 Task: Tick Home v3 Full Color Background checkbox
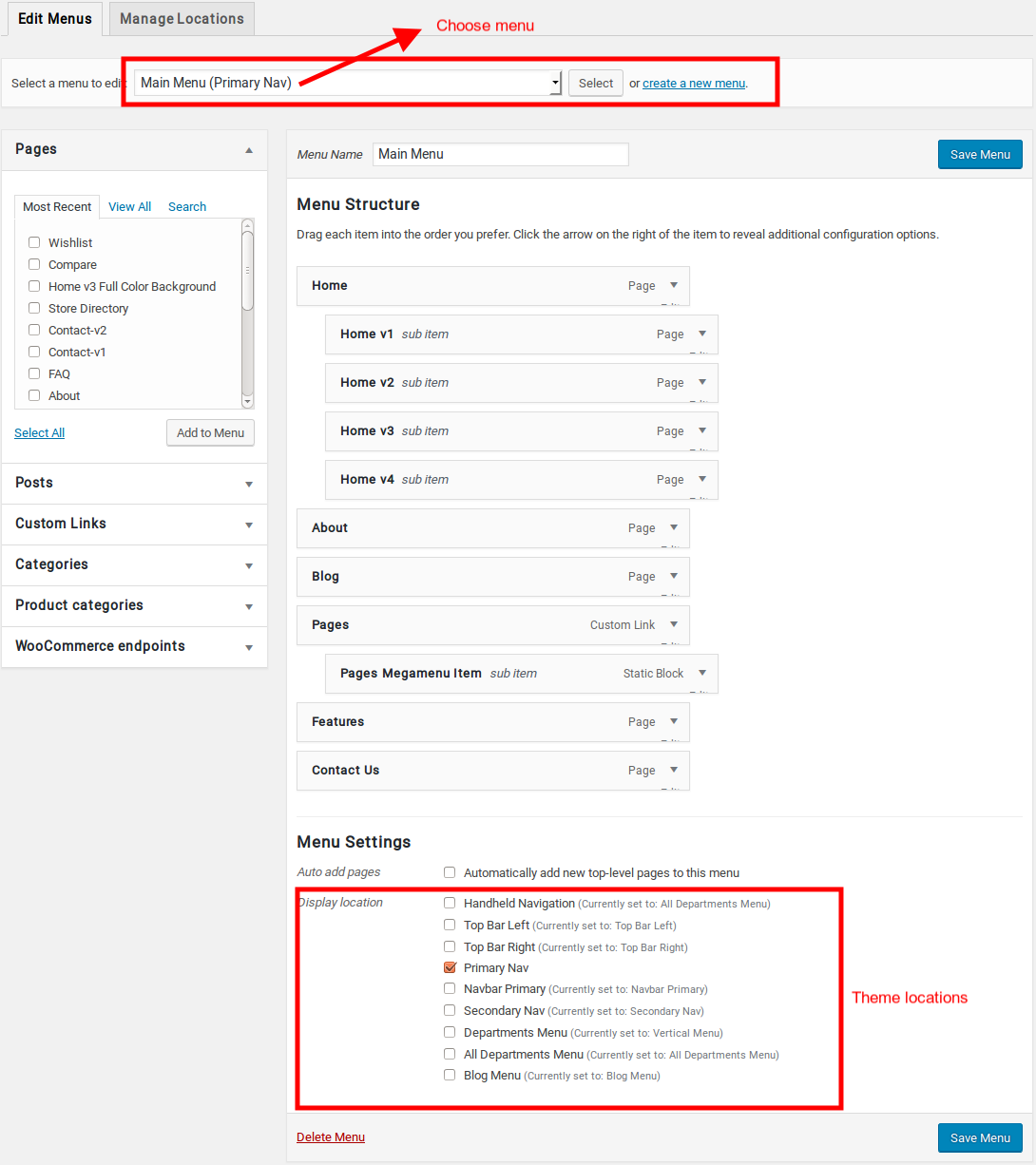34,286
